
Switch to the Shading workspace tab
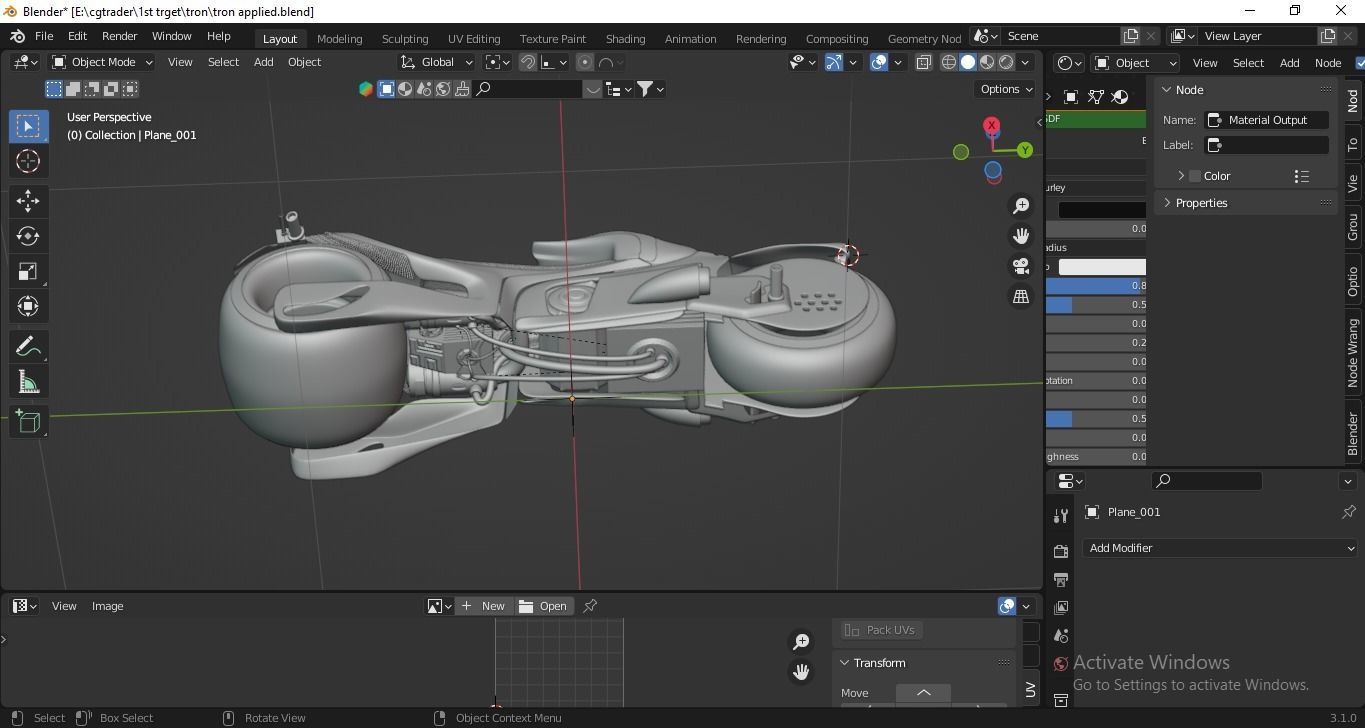[625, 38]
